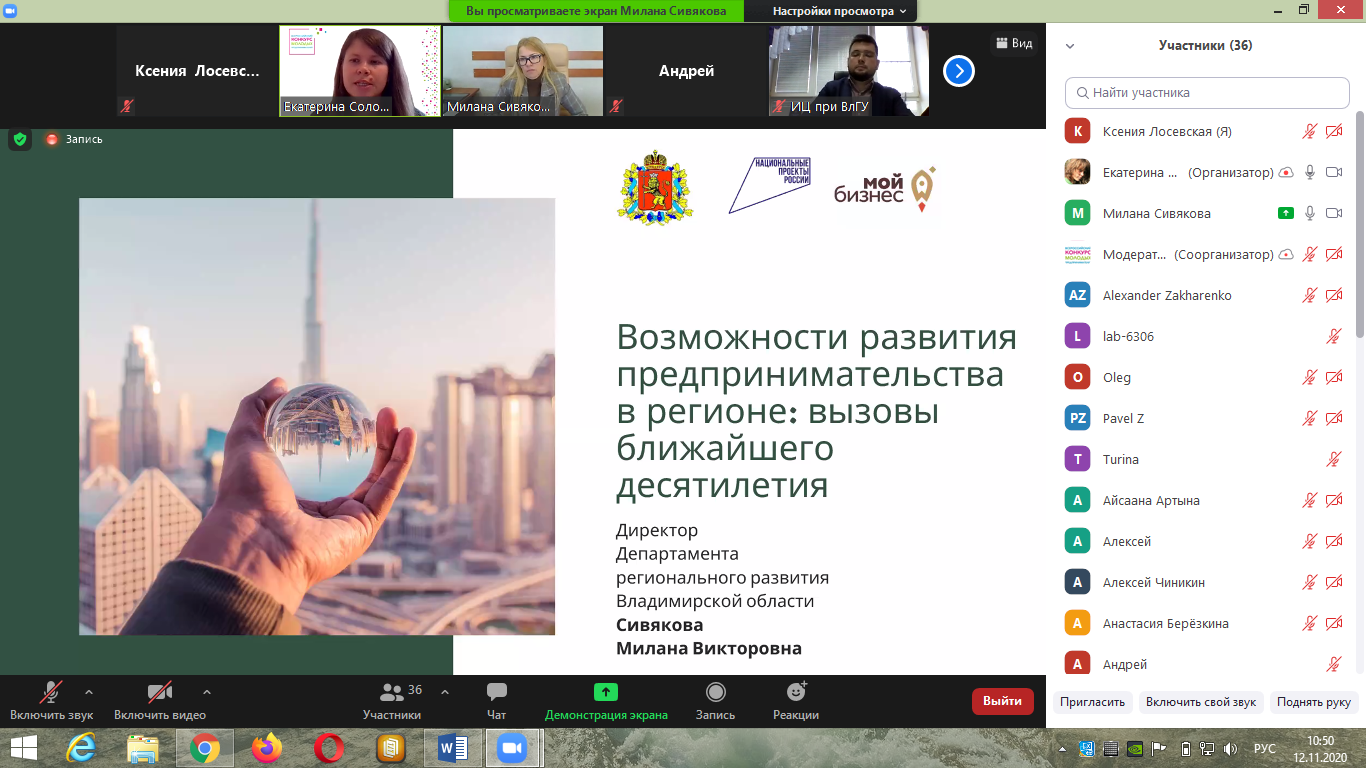Focus the Найти участника search field
Screen dimensions: 1366x768
[x=1207, y=92]
